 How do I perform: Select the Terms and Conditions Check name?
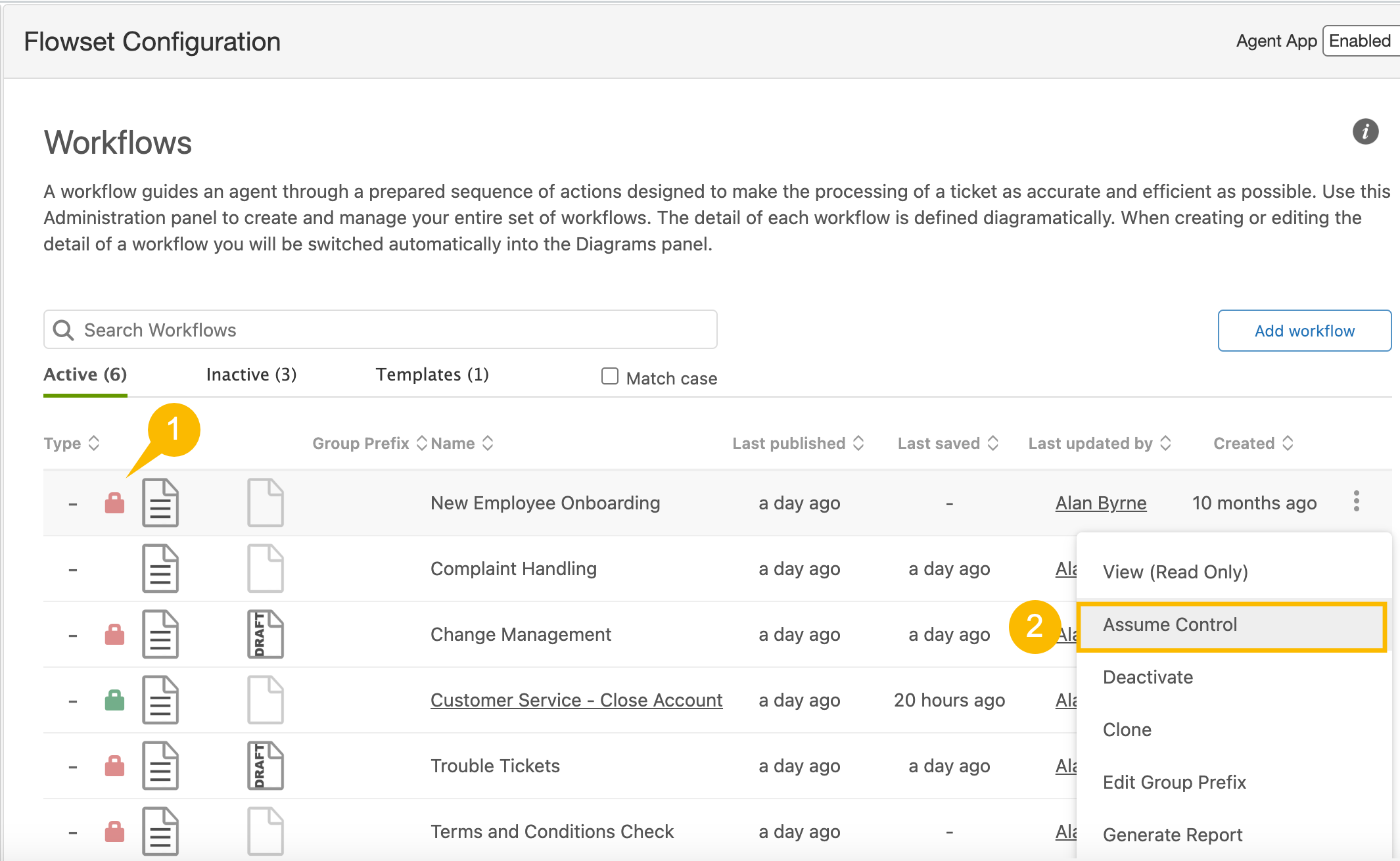(x=552, y=831)
